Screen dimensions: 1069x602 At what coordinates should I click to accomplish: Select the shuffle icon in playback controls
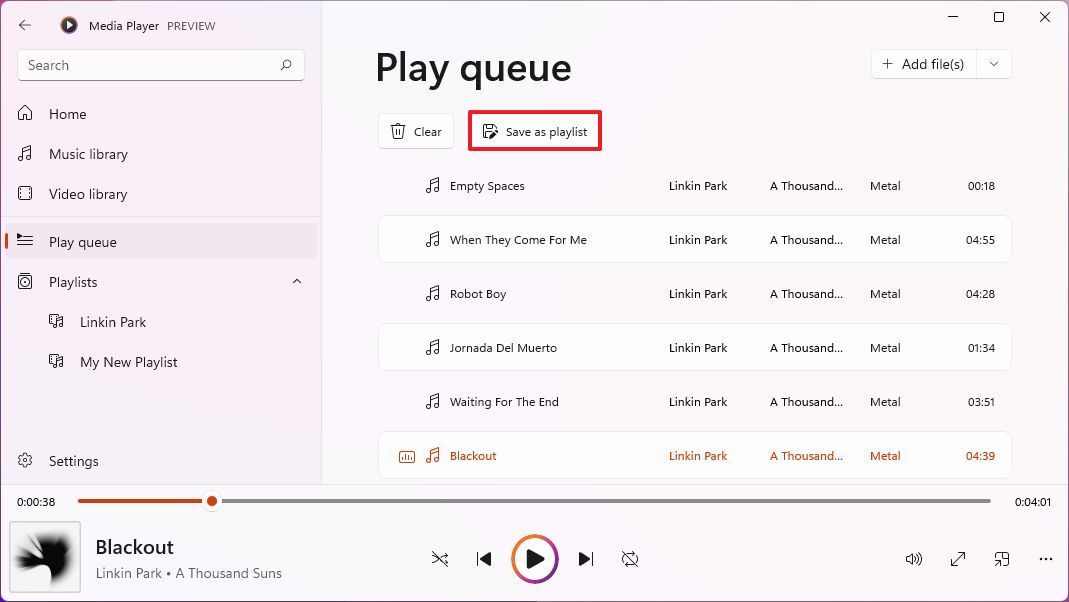coord(440,559)
